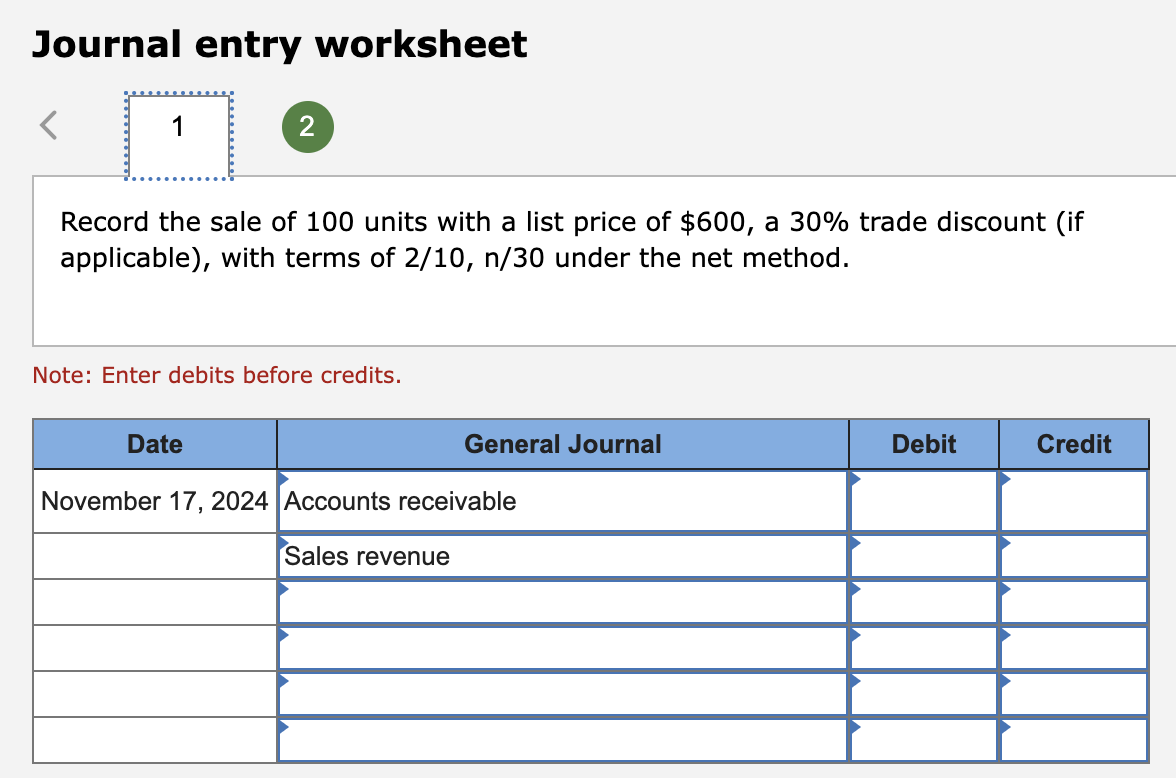Click the credit amount field for Sales revenue

coord(1073,556)
